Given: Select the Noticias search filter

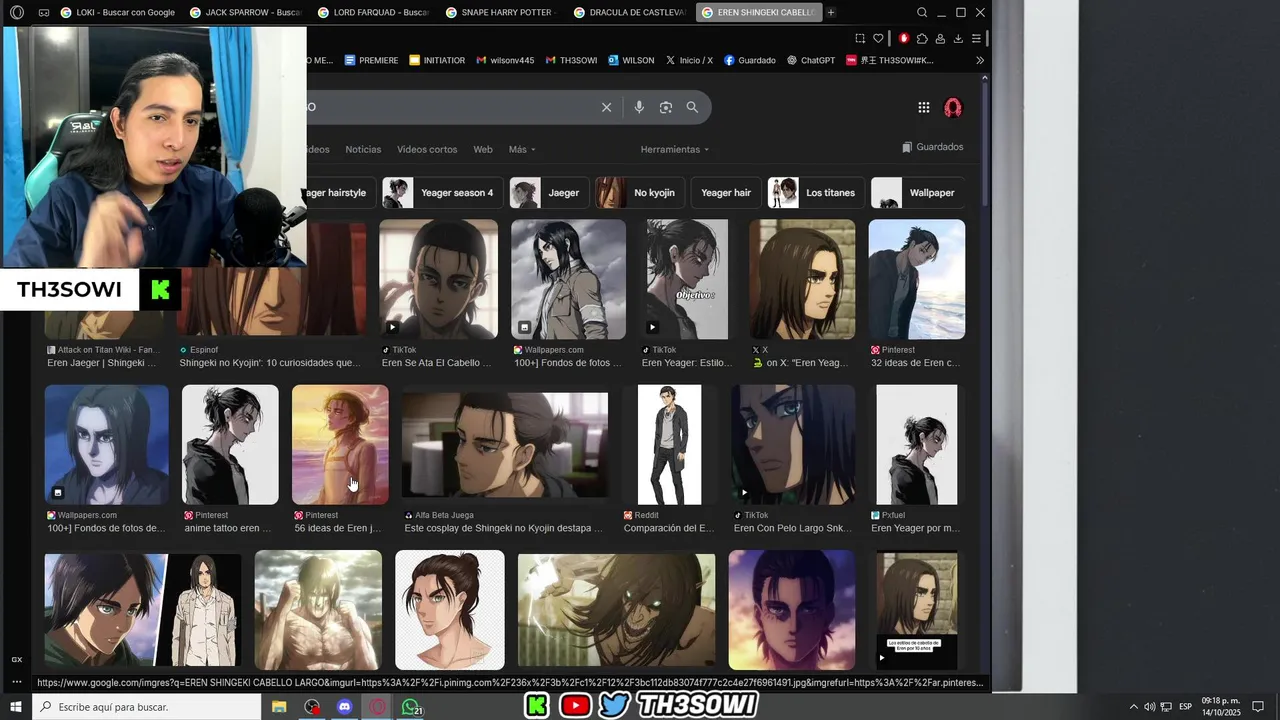Looking at the screenshot, I should click(x=363, y=149).
